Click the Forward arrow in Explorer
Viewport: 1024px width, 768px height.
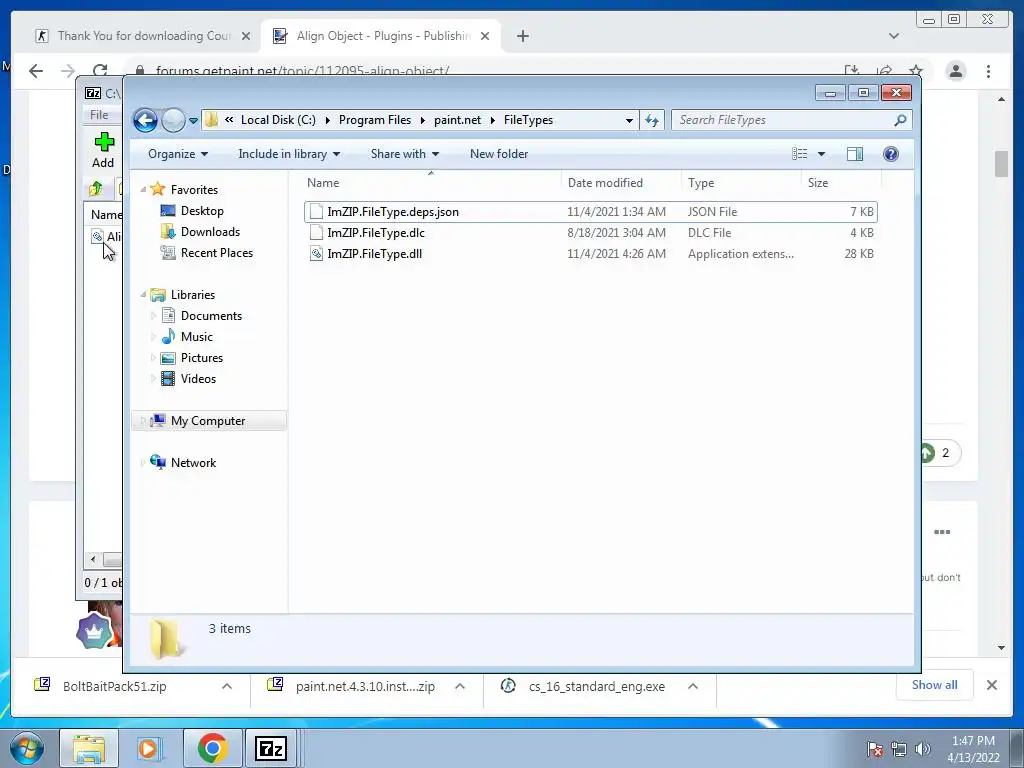[173, 120]
